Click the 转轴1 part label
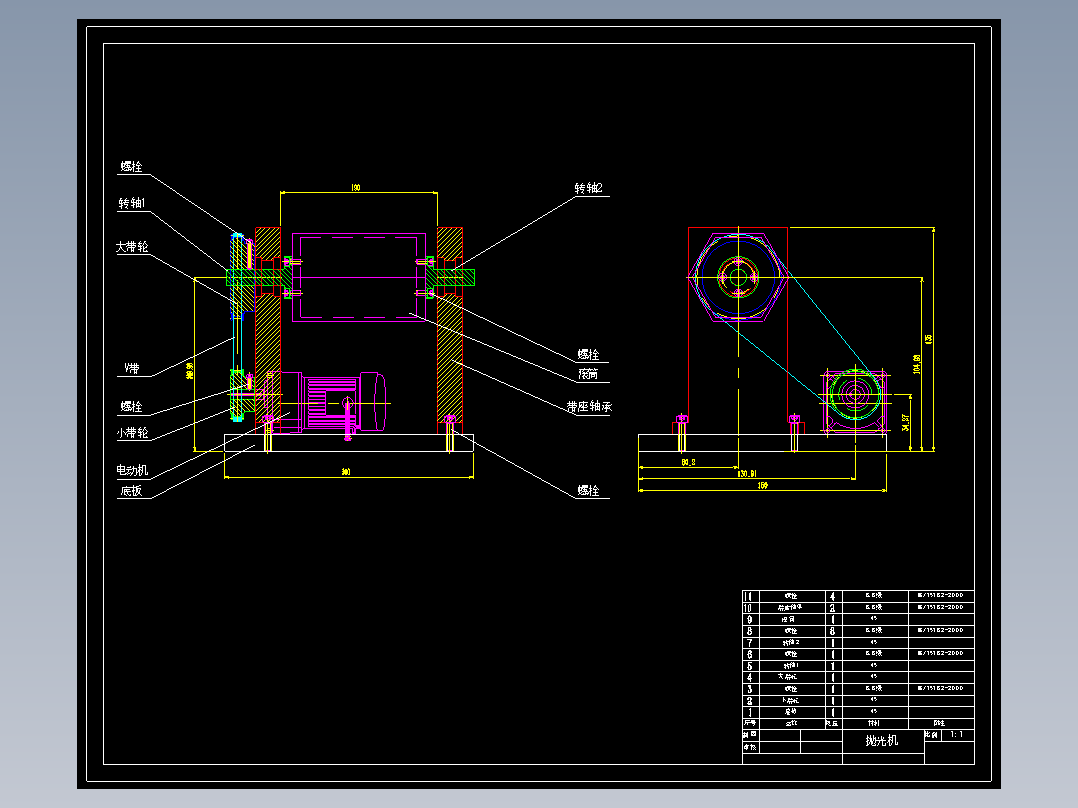 [x=131, y=203]
